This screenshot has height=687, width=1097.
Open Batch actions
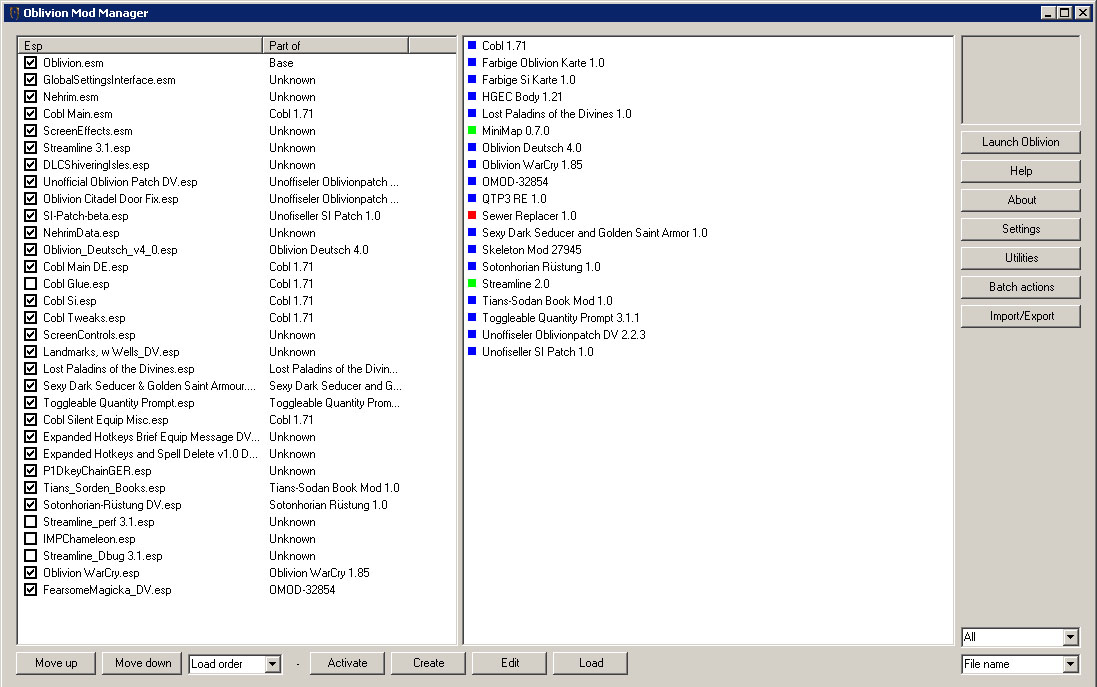coord(1020,287)
